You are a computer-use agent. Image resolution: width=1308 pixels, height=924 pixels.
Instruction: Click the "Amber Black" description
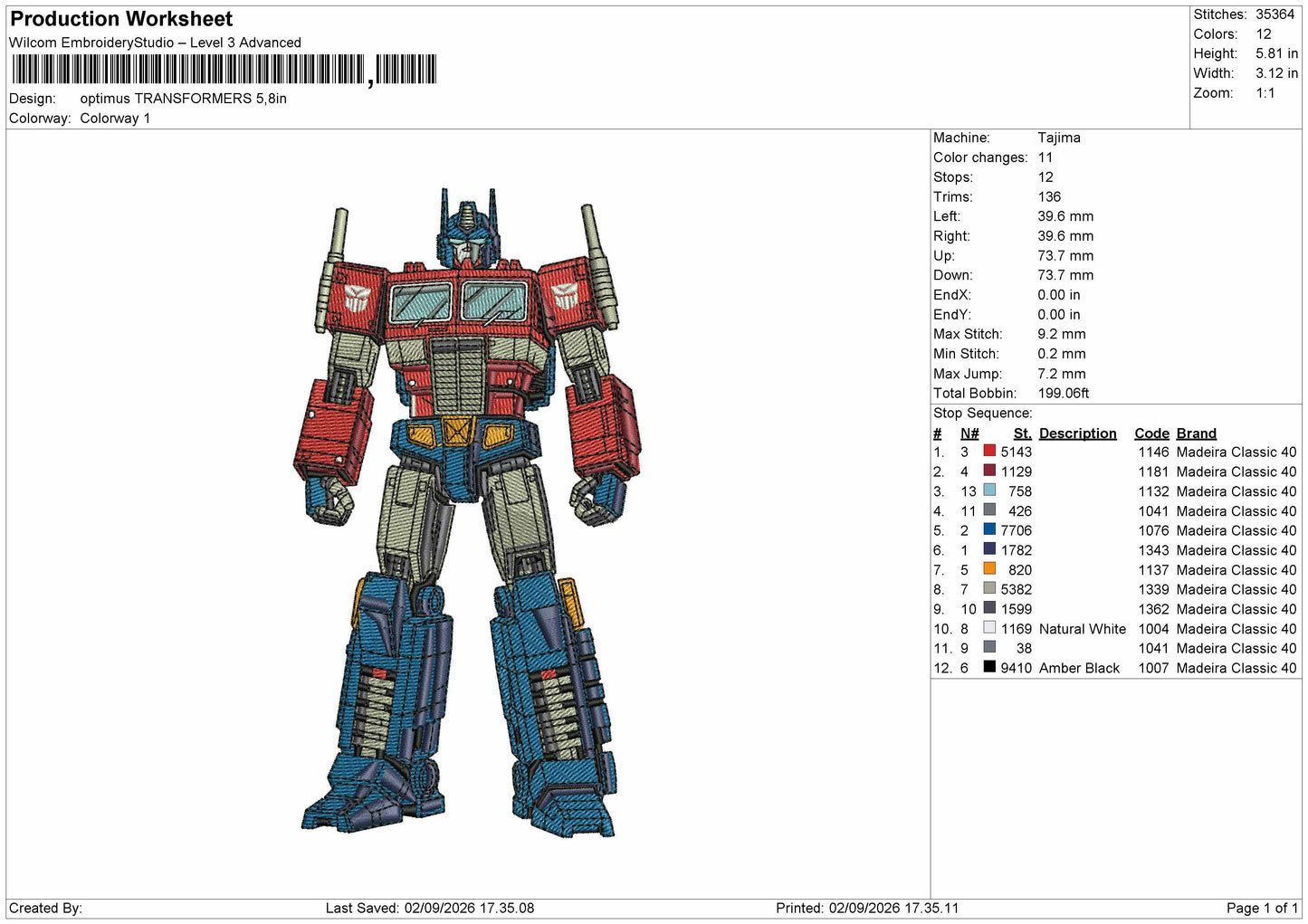coord(1080,668)
